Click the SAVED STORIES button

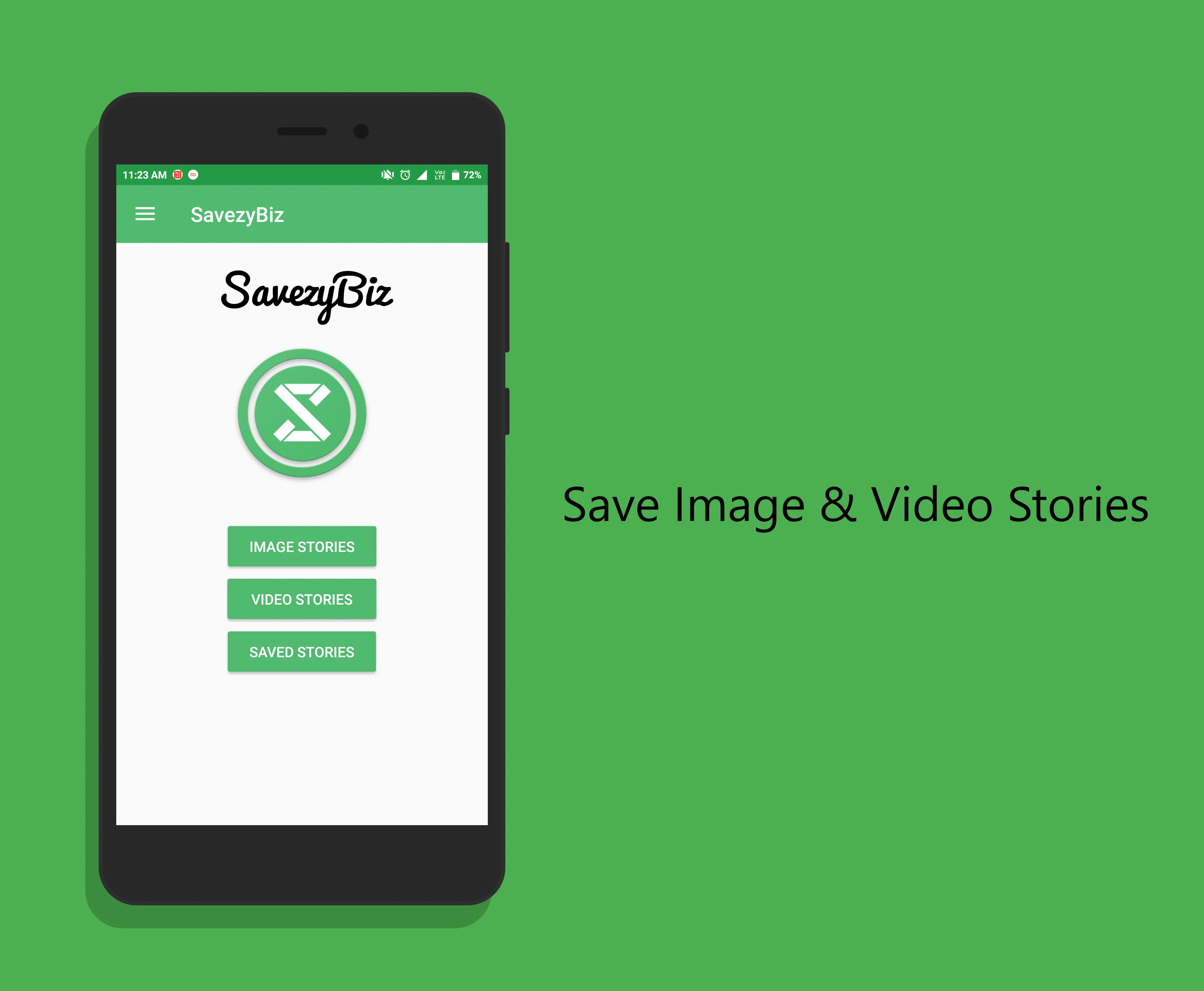tap(302, 651)
